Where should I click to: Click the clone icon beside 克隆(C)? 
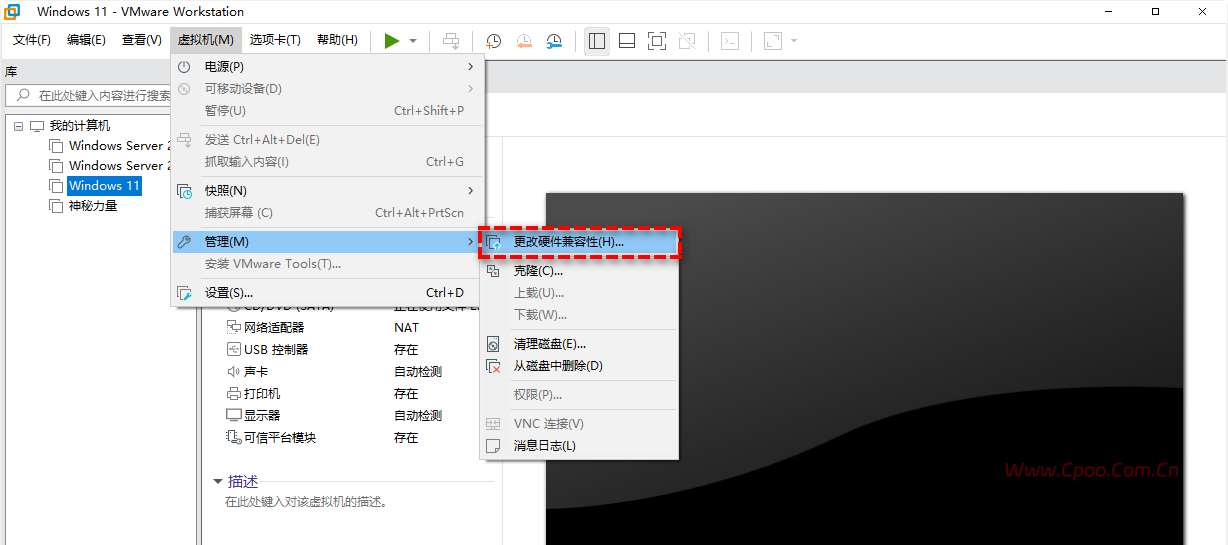pos(493,271)
